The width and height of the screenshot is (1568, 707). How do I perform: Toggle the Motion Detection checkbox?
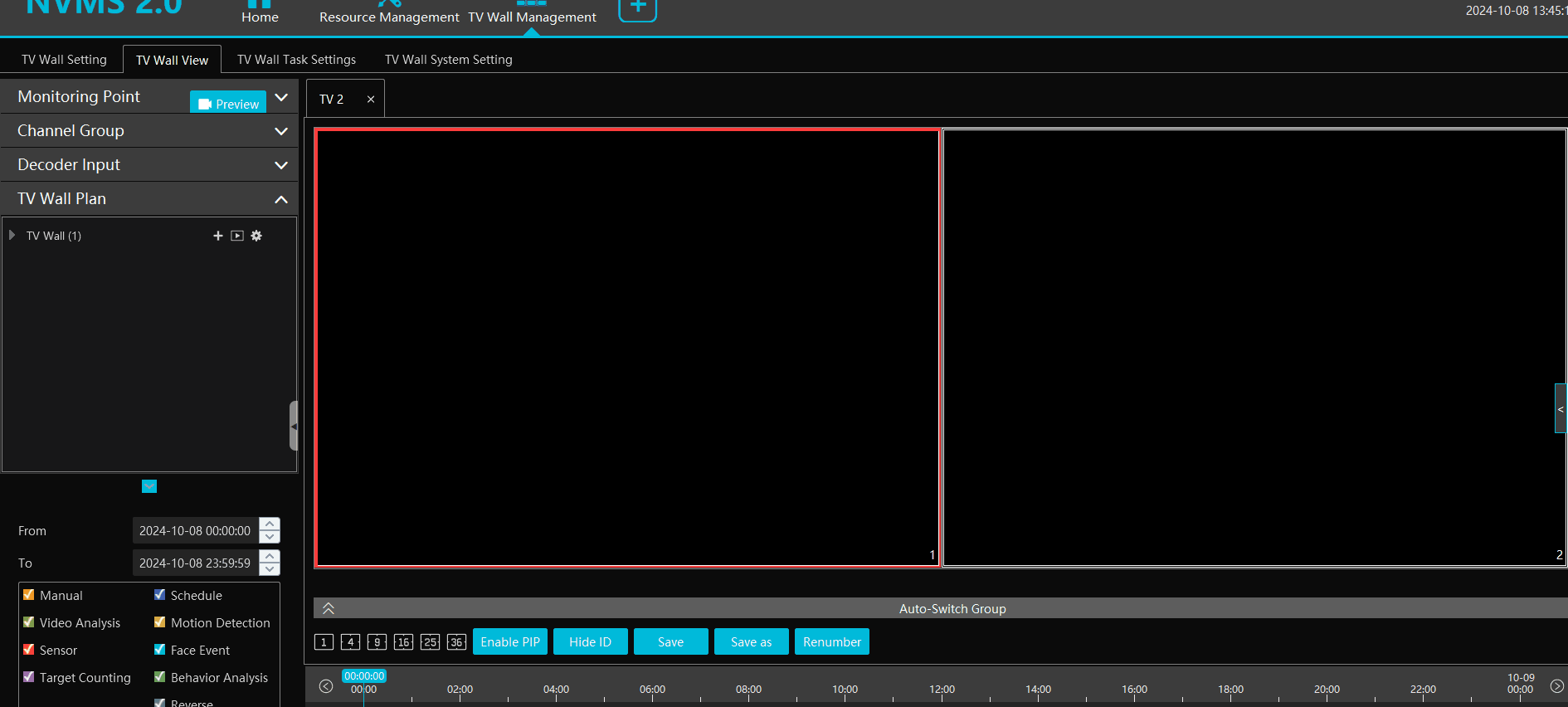160,622
